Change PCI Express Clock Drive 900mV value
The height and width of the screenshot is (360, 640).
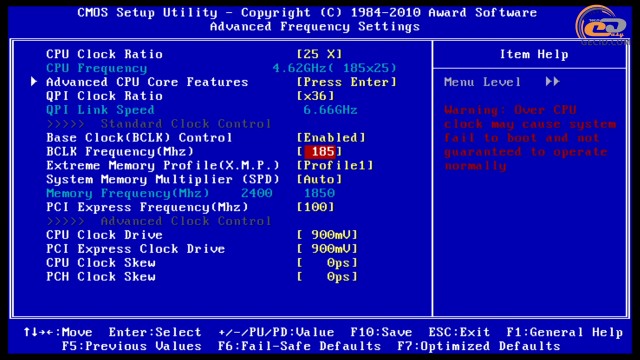tap(327, 249)
